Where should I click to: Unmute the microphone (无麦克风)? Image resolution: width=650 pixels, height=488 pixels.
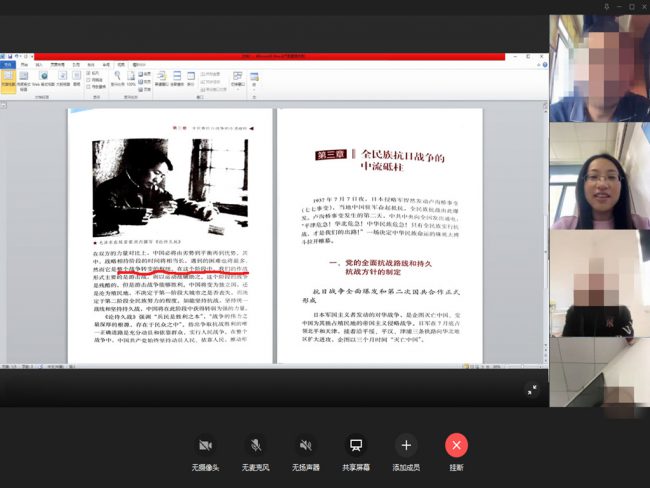[x=256, y=445]
